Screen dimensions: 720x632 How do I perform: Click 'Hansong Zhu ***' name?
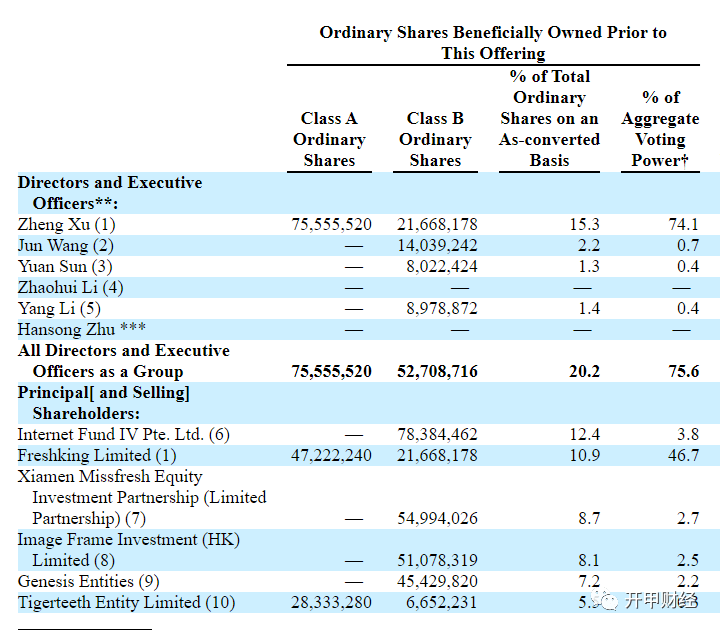tap(82, 329)
